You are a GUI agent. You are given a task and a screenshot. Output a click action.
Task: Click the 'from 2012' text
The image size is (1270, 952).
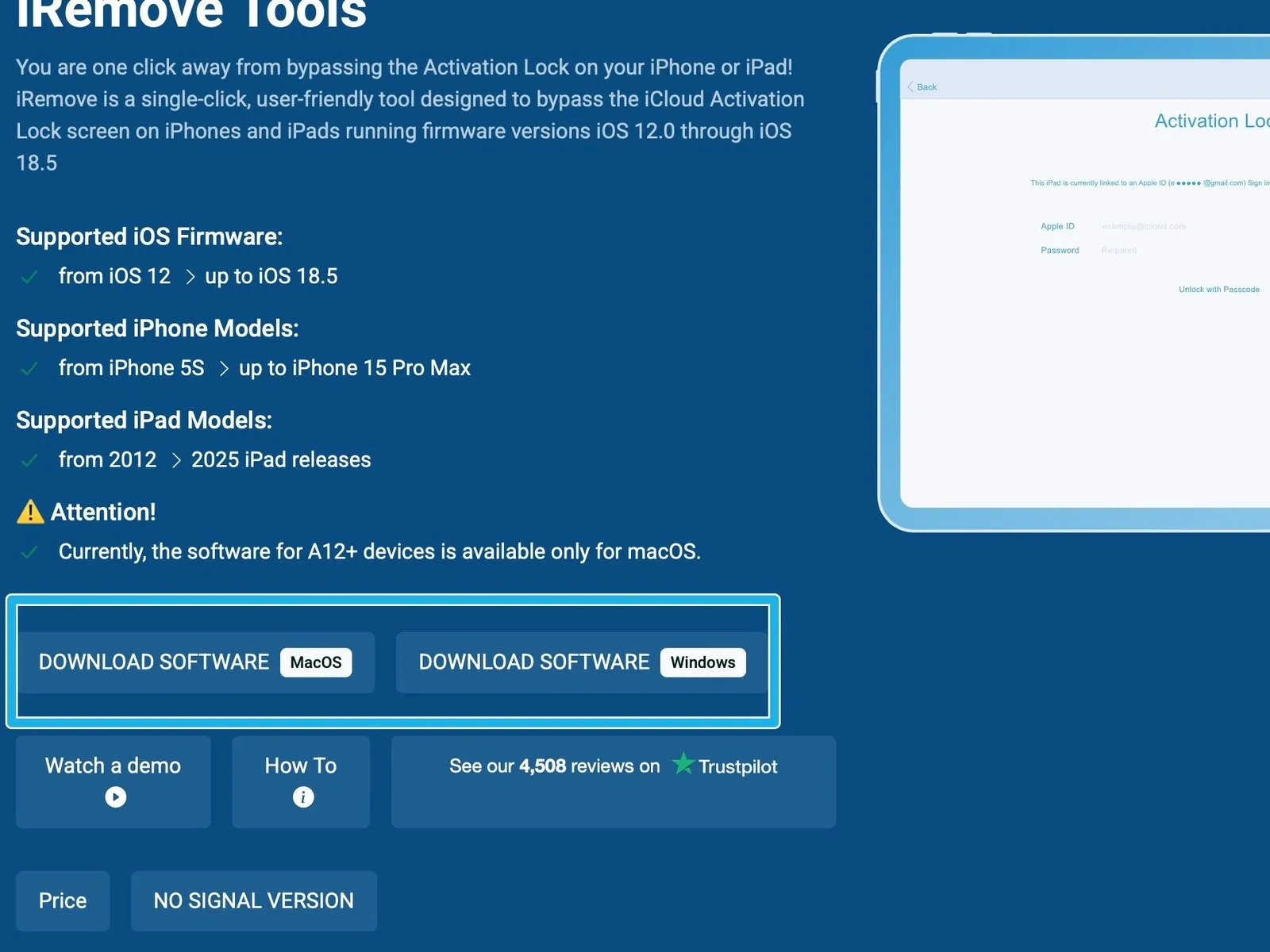107,460
